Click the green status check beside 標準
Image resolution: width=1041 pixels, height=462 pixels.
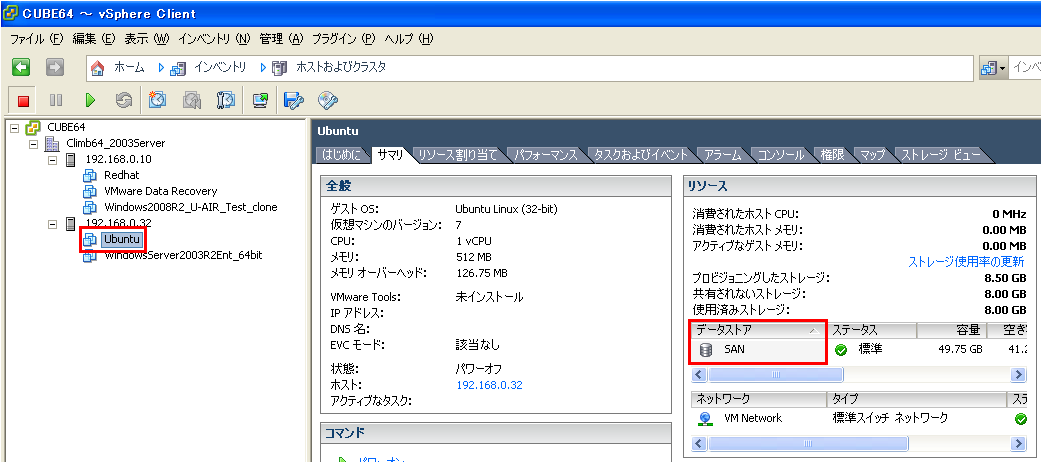pos(841,350)
